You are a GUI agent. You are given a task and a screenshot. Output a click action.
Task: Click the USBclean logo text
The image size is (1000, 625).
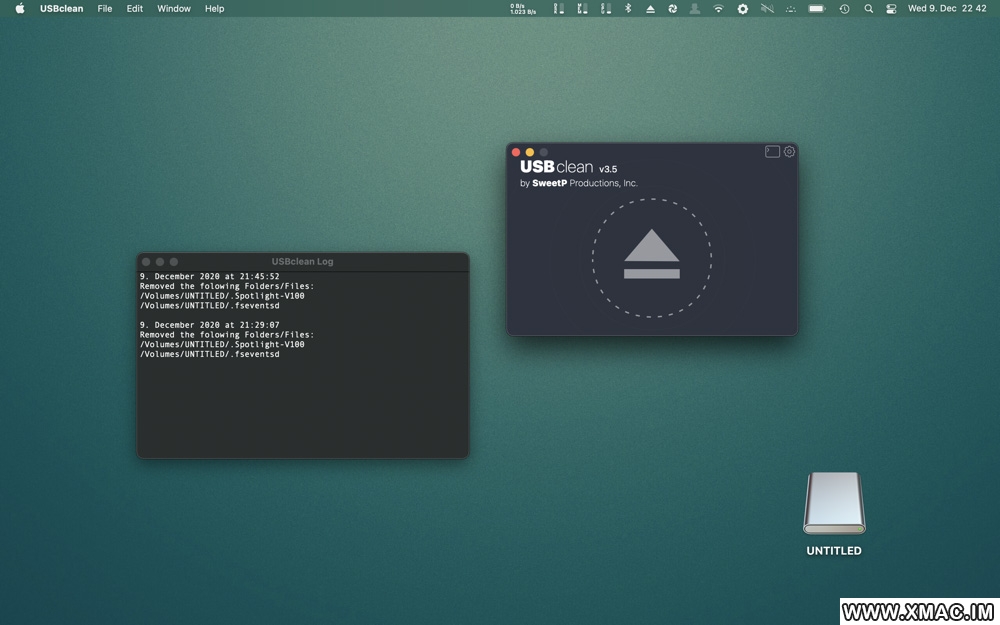(557, 167)
